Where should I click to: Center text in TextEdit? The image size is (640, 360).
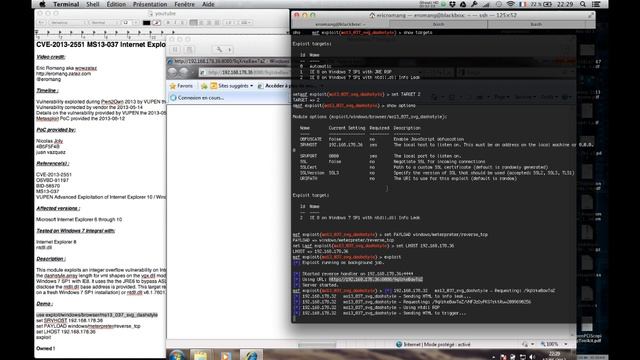tap(201, 23)
